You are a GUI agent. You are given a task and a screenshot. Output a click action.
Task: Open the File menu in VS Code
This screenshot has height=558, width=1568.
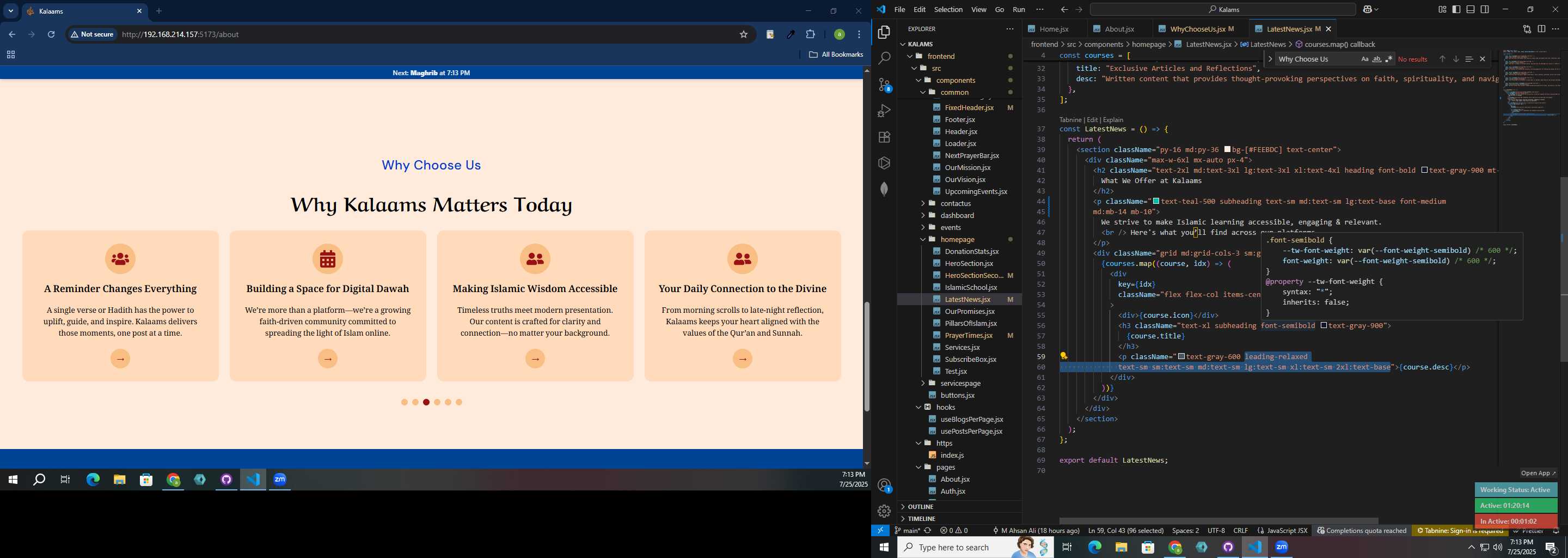[899, 10]
